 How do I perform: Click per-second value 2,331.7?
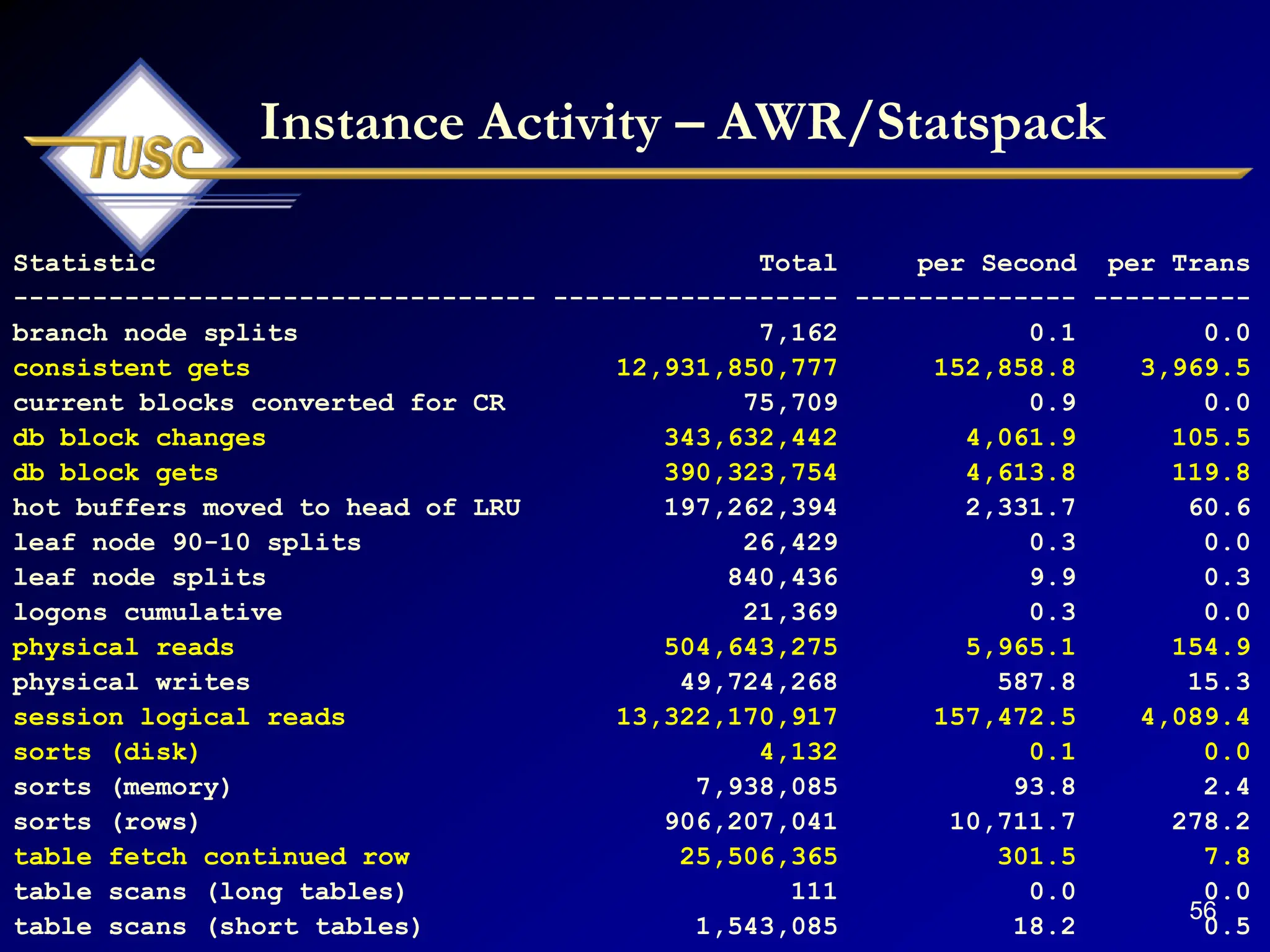pos(1021,508)
